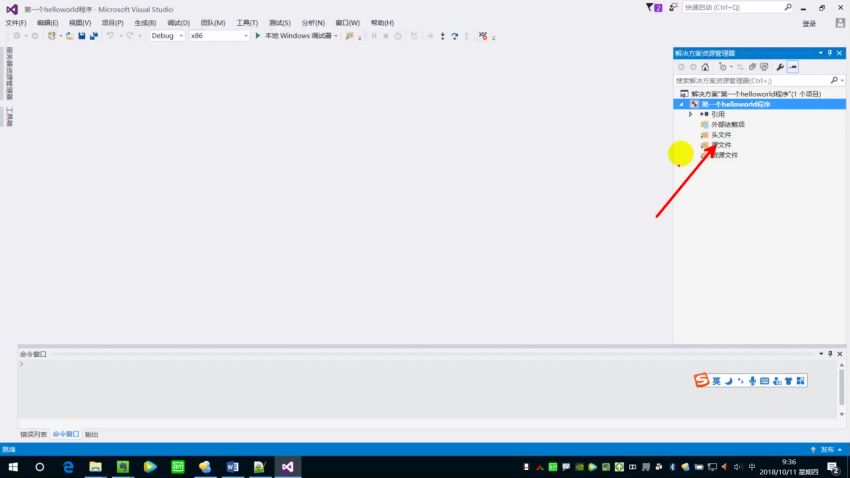Open File Explorer from the taskbar

[95, 467]
